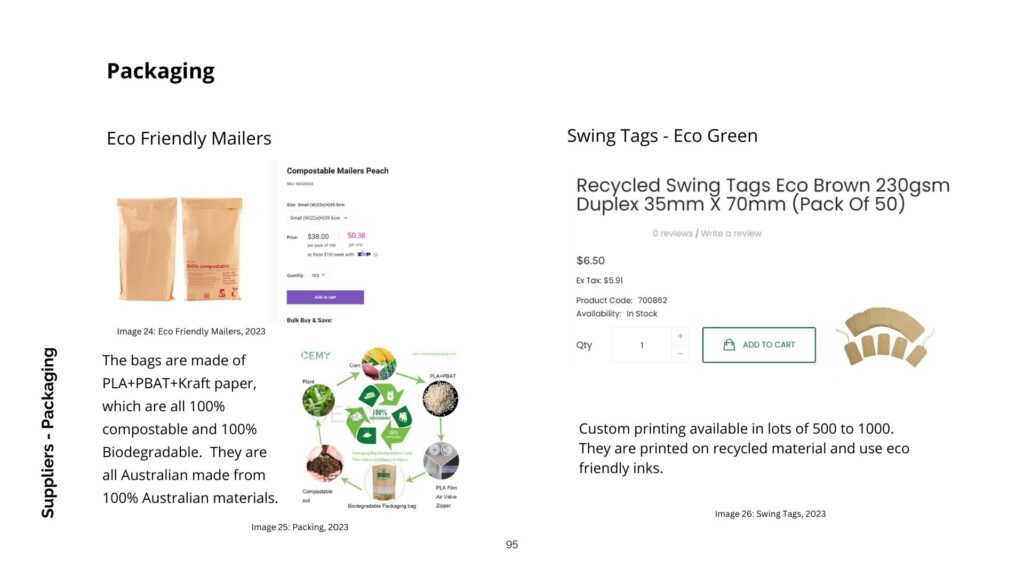Click the Corn circle image in diagram
Screen dimensions: 1024x576
pos(379,364)
